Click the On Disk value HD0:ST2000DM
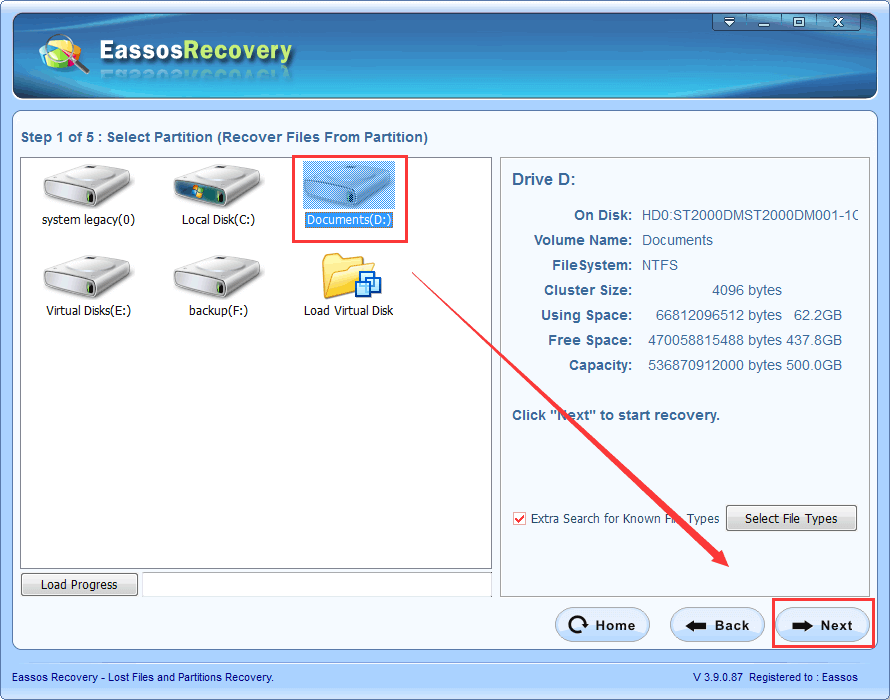 749,215
